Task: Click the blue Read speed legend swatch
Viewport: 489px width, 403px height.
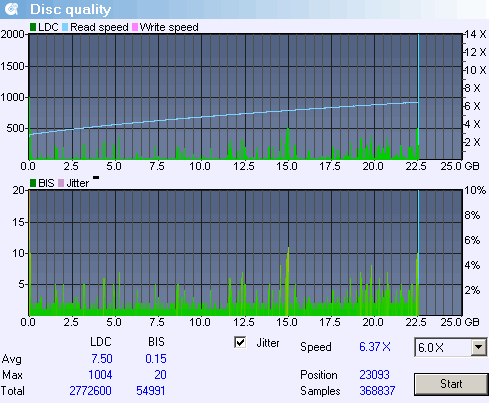Action: pos(65,27)
